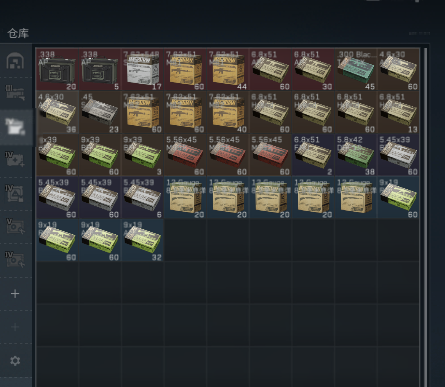Select the 12 Gauge box showing no count
Screen dimensions: 445x387
tap(356, 198)
